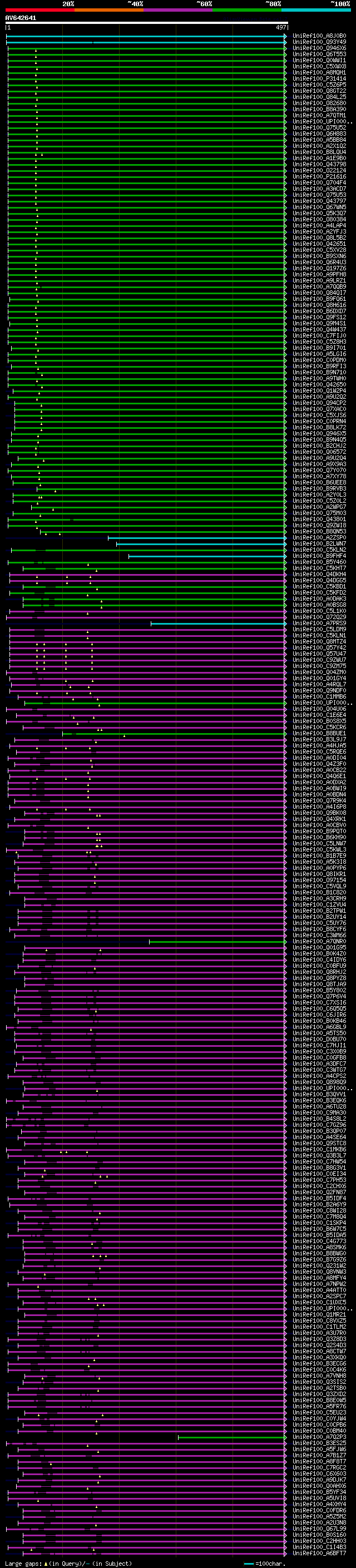
Task: Click the green ~80% identity legend segment
Action: coord(247,10)
